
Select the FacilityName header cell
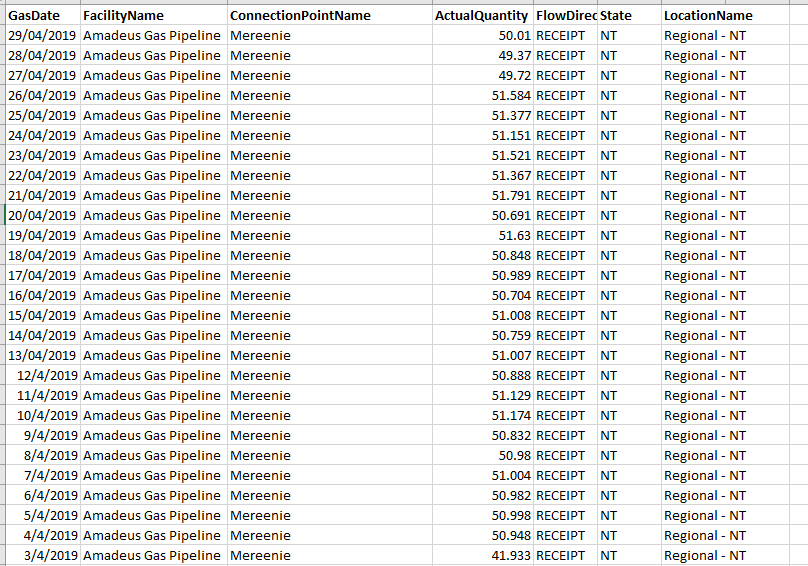(x=154, y=15)
